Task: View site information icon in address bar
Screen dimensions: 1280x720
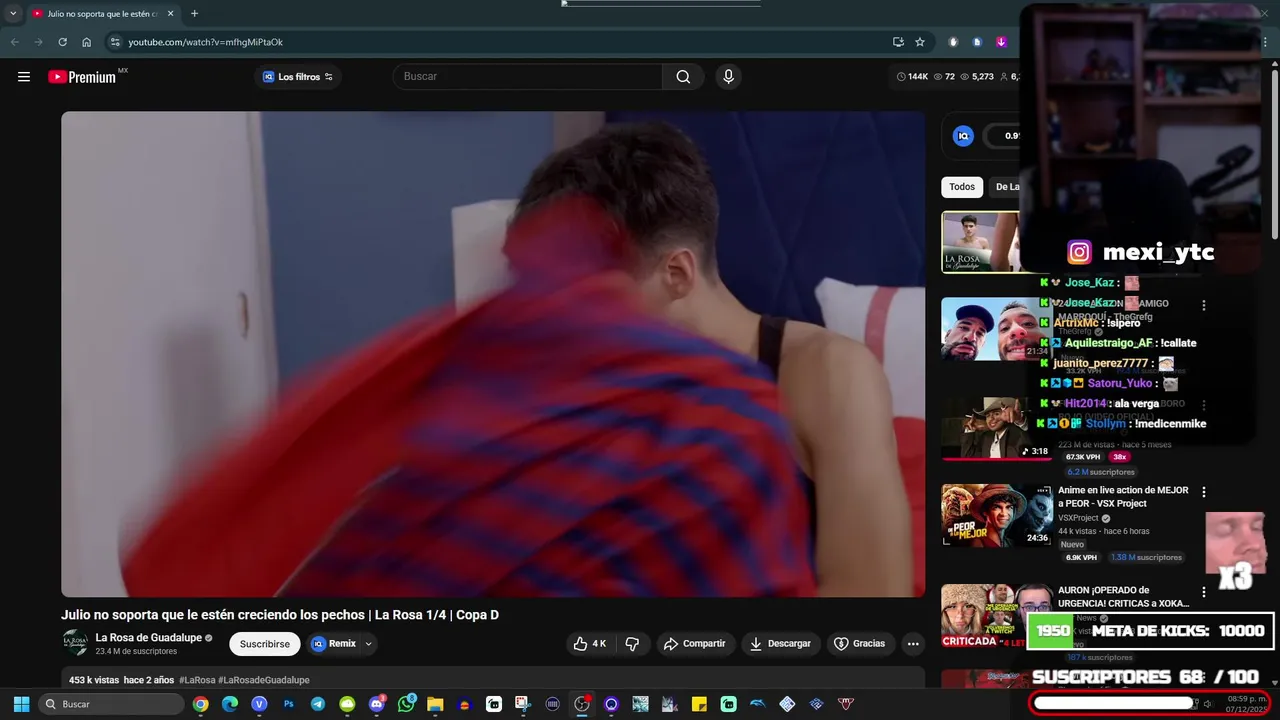Action: [x=114, y=42]
